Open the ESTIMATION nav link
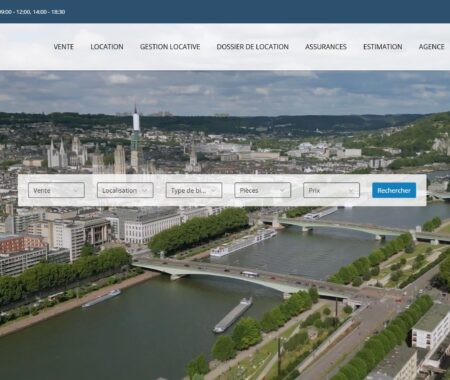 [383, 47]
